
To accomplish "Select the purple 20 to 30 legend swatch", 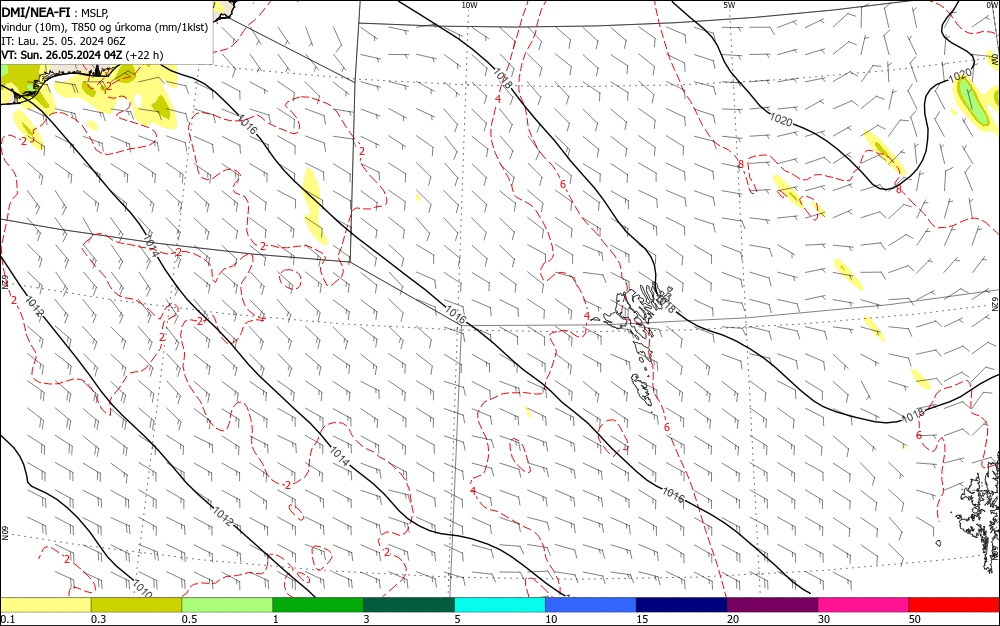I will (x=772, y=605).
